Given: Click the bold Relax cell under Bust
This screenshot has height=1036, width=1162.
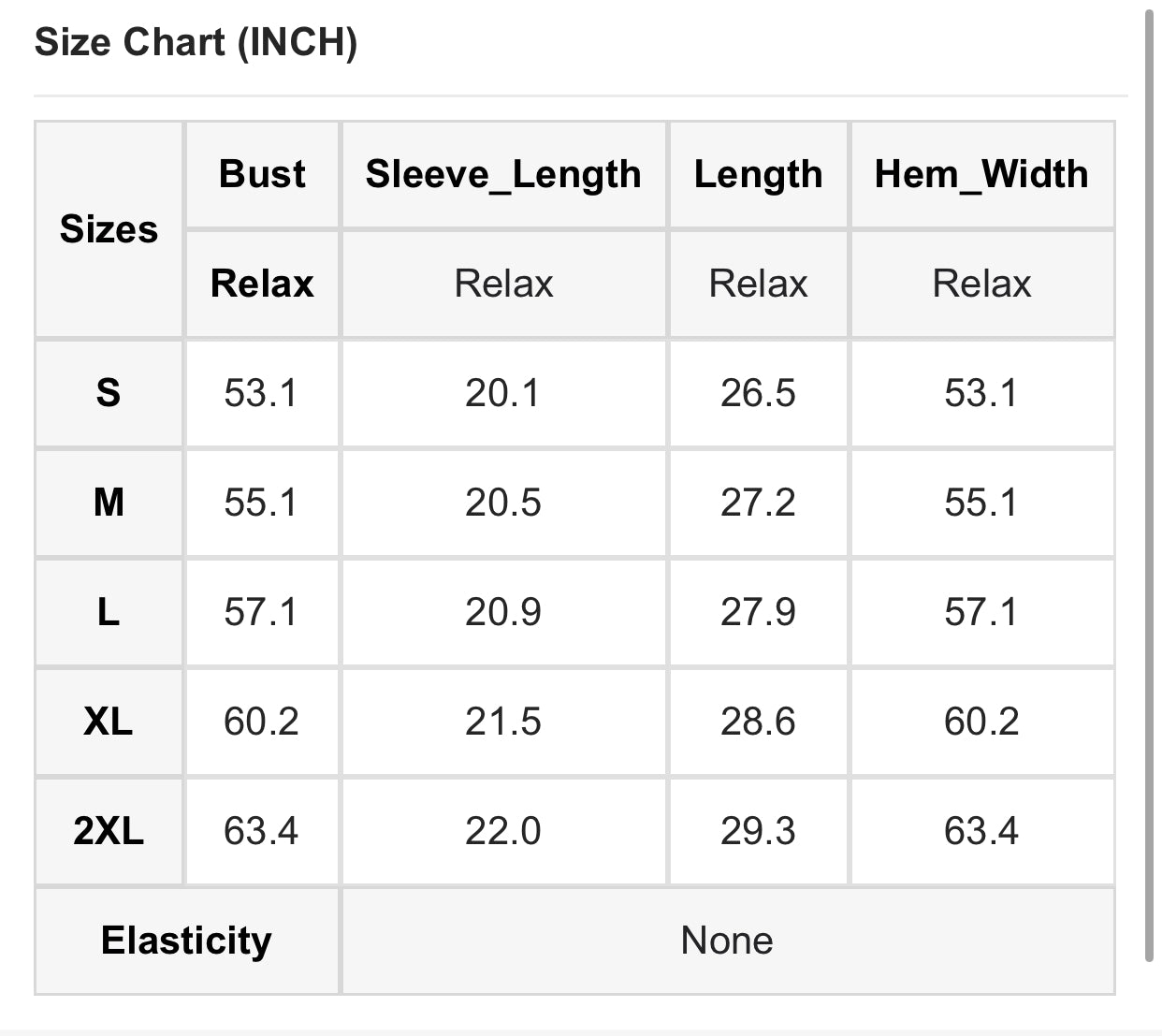Looking at the screenshot, I should (x=262, y=284).
